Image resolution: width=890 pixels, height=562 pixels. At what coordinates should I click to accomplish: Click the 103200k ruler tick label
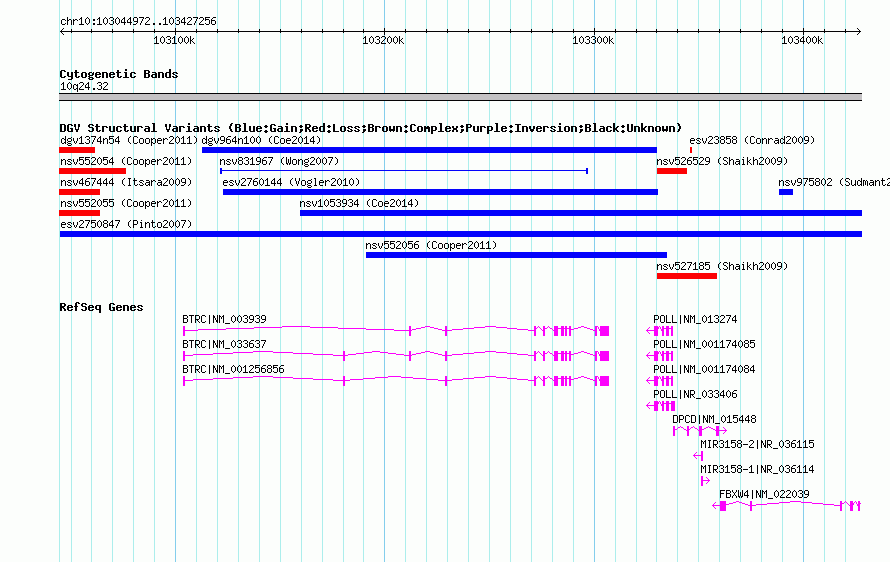tap(383, 40)
